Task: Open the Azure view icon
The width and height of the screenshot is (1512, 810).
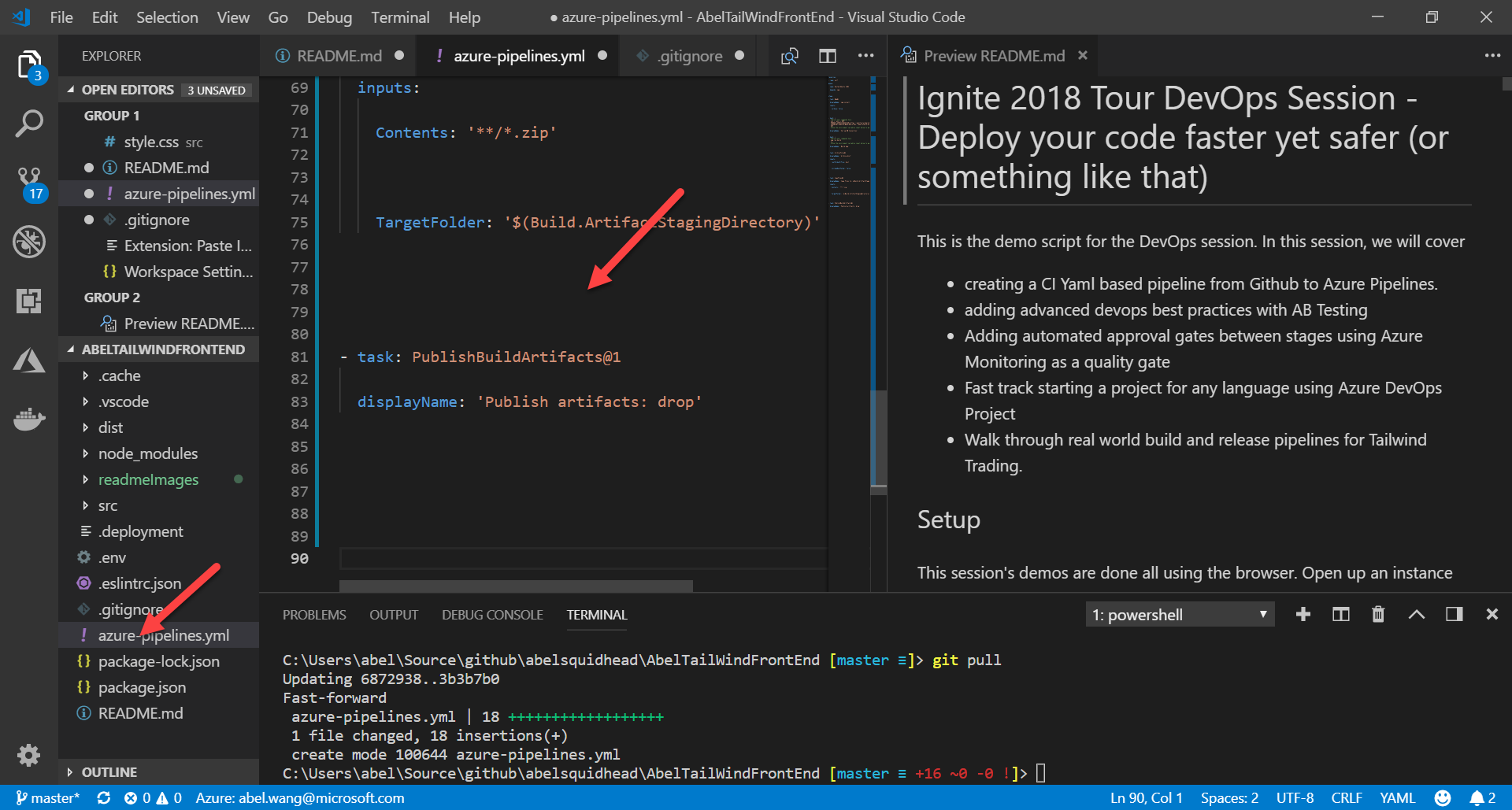Action: tap(29, 361)
